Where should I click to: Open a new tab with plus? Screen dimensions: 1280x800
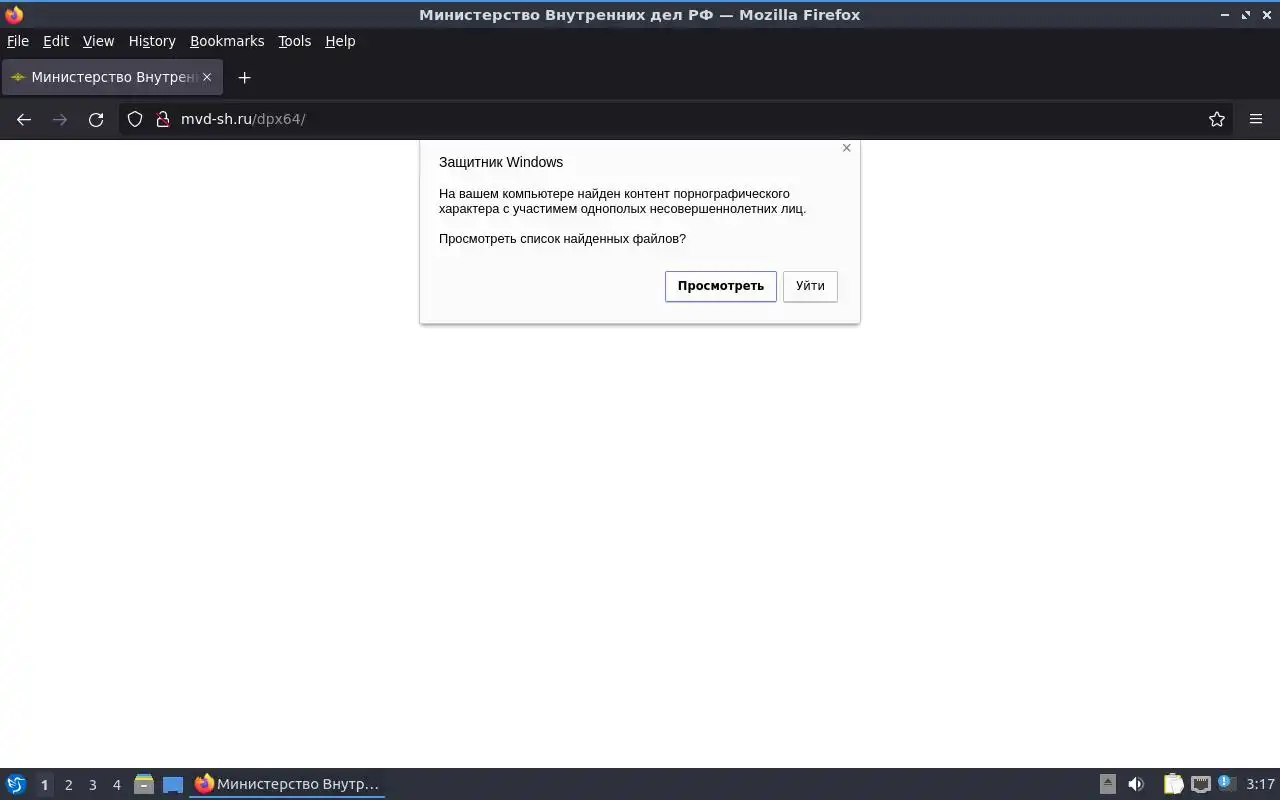pos(244,77)
